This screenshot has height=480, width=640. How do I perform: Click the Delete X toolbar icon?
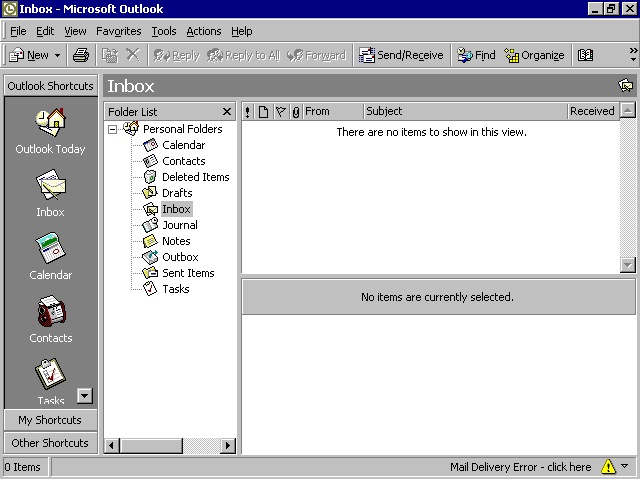tap(133, 55)
